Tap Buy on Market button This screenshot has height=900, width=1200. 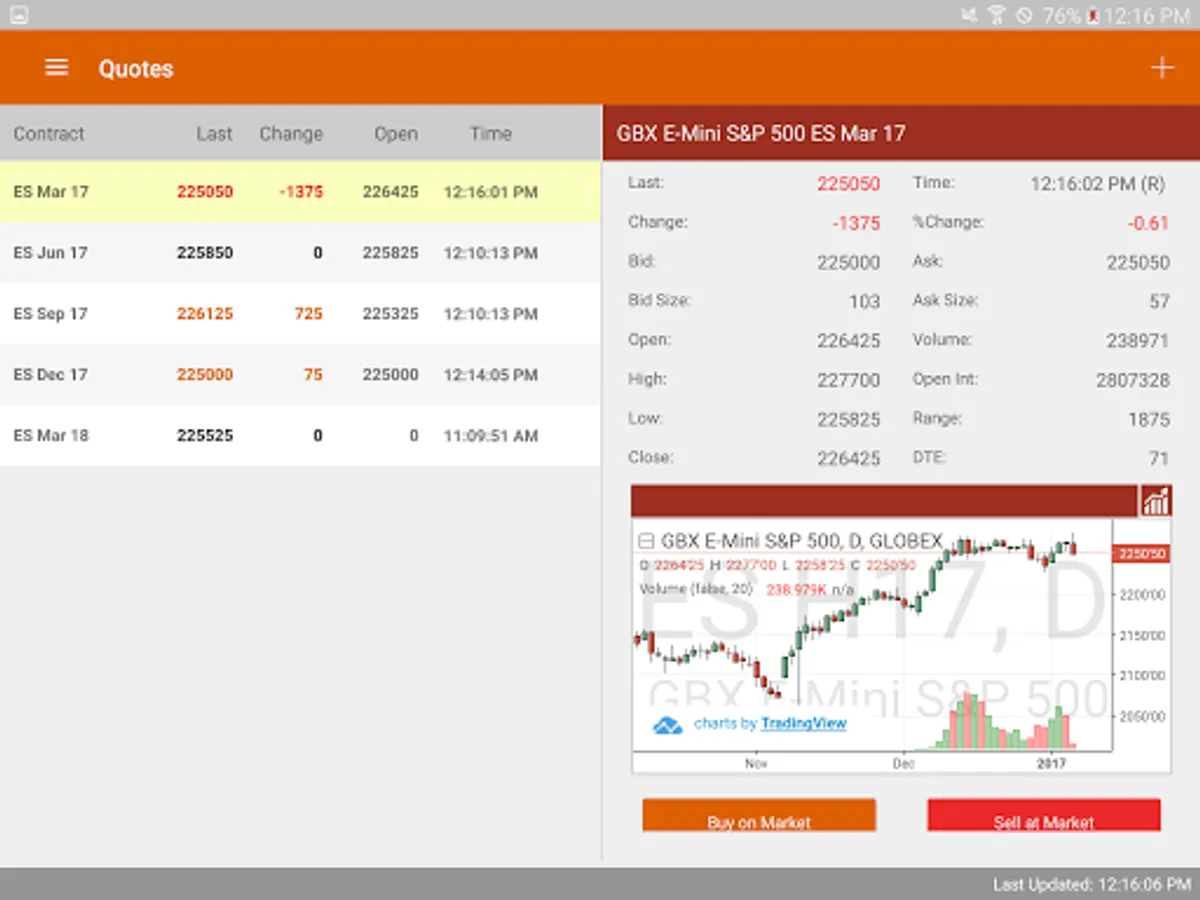[x=759, y=815]
